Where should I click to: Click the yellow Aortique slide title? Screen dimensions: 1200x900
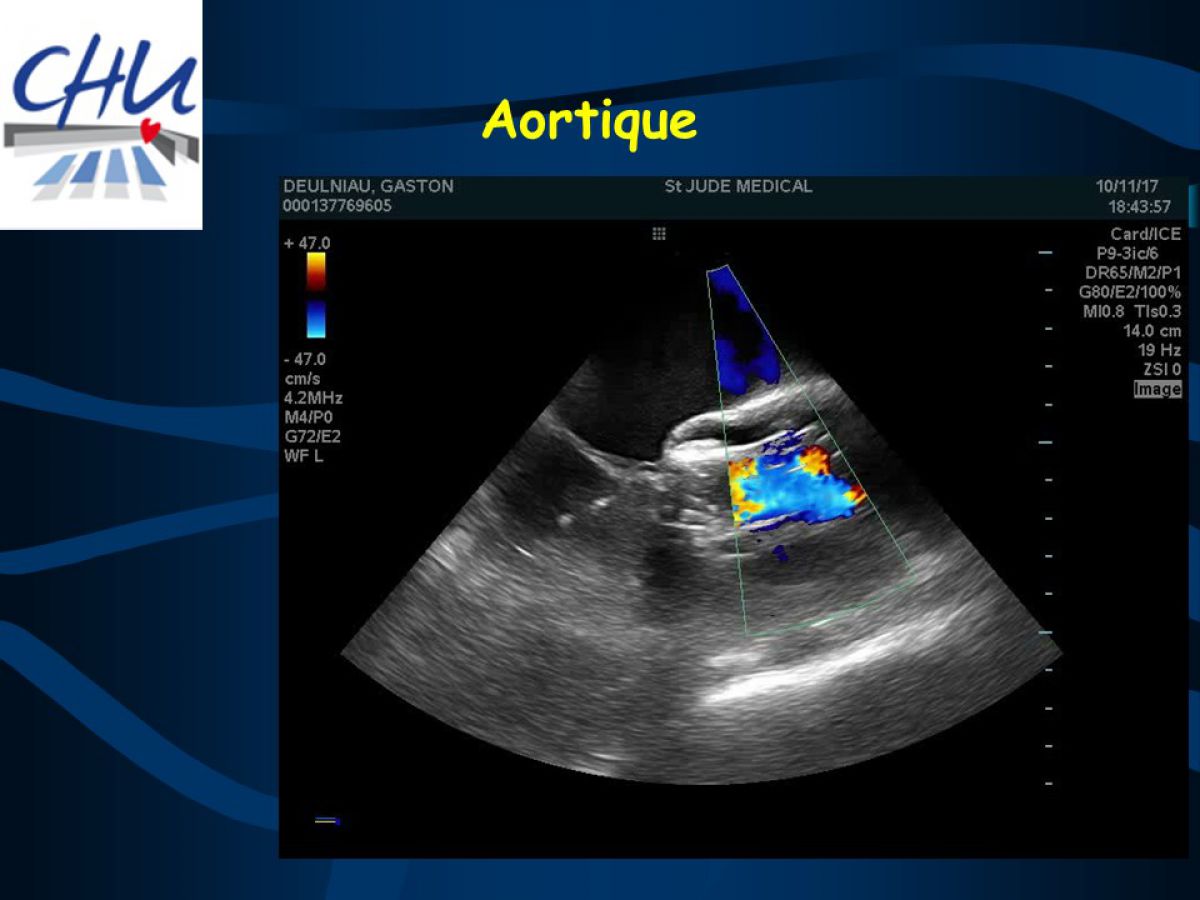[589, 121]
